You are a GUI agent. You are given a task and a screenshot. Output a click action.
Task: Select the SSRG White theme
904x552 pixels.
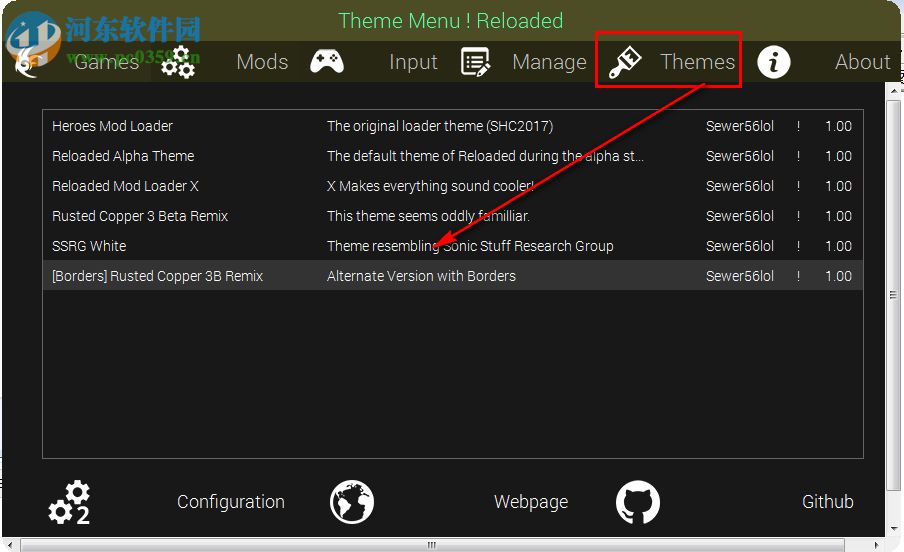point(453,246)
